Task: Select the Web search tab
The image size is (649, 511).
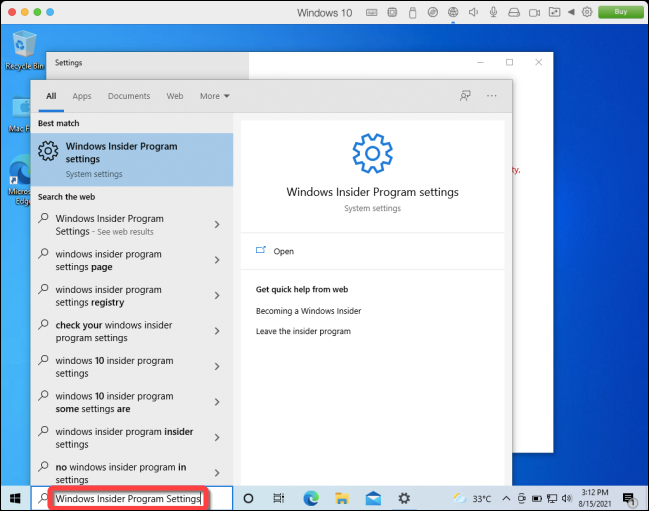Action: point(175,96)
